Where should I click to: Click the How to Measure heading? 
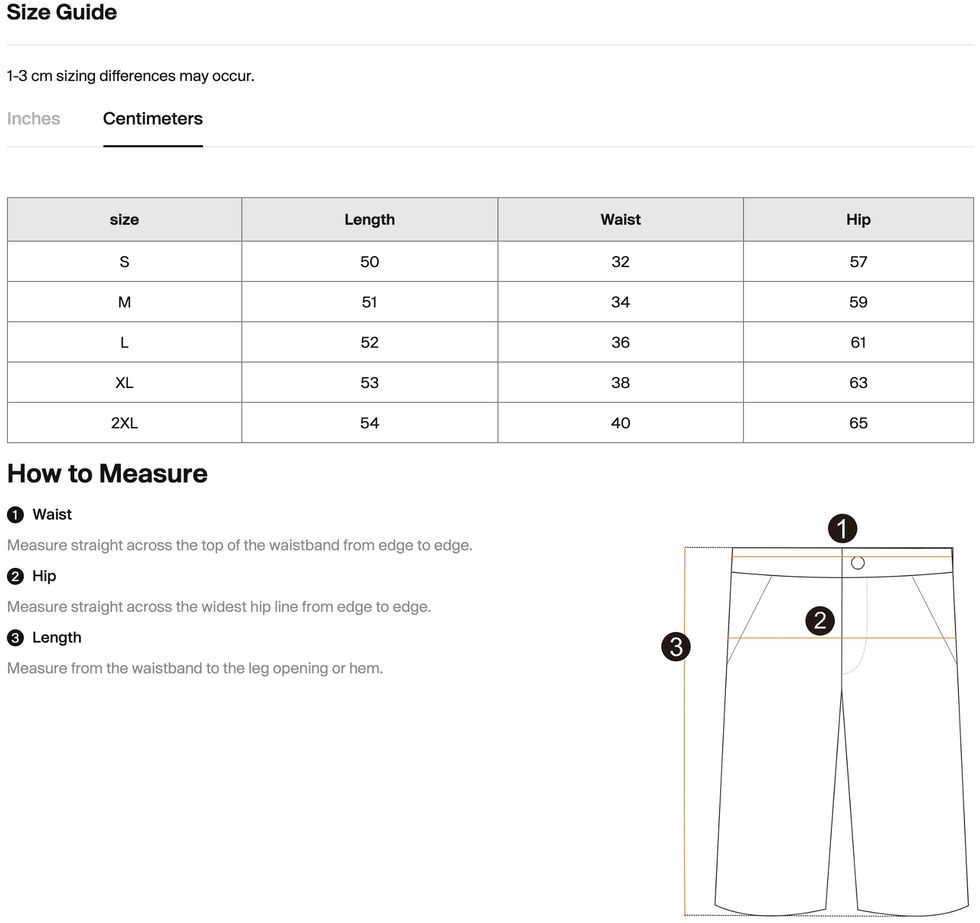coord(107,474)
